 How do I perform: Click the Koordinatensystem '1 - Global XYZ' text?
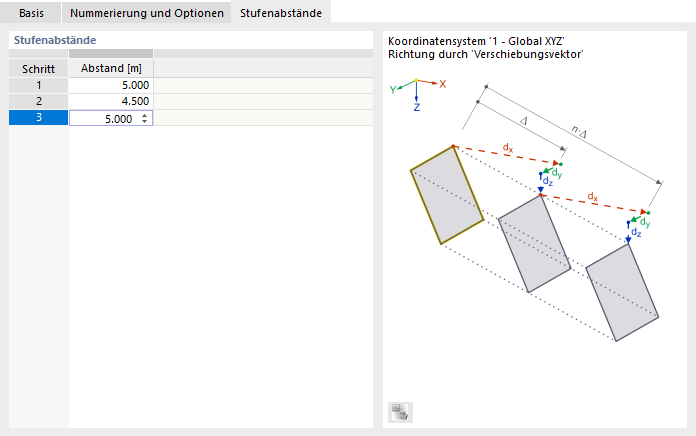[476, 41]
